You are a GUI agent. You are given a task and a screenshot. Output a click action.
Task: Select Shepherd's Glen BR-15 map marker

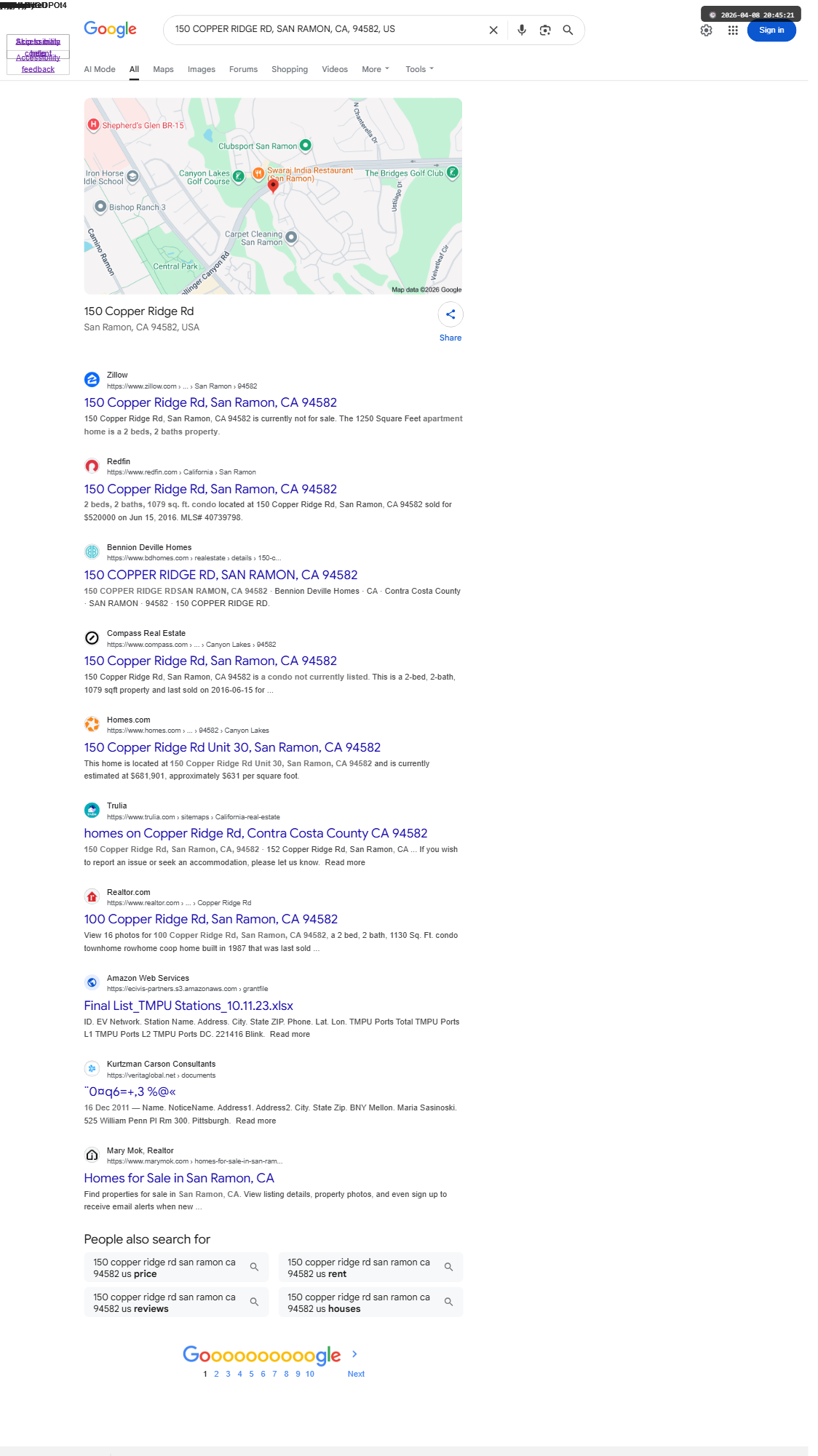(x=93, y=124)
